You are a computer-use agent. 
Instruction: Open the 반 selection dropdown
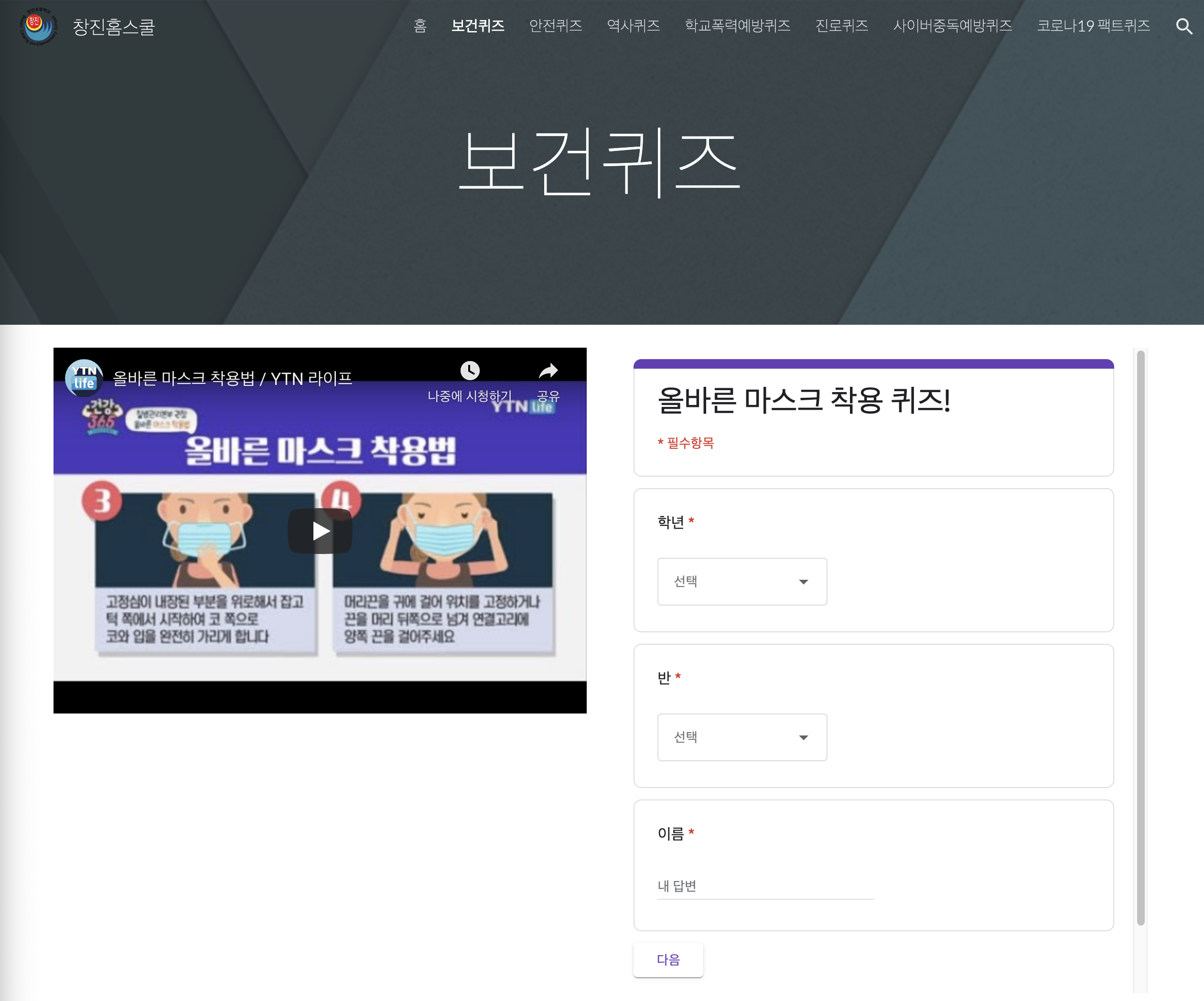click(742, 737)
